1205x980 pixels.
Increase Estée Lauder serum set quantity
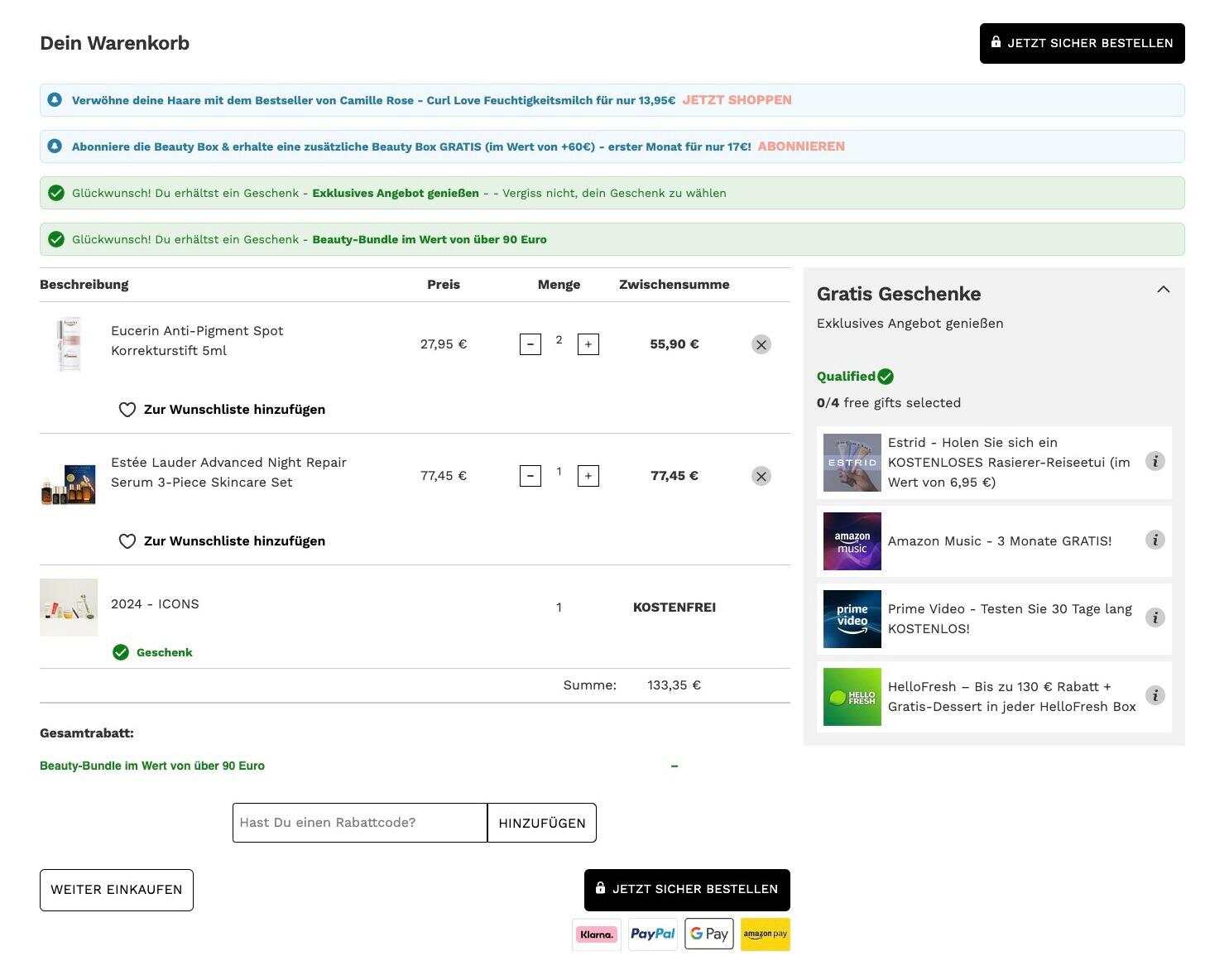[588, 476]
